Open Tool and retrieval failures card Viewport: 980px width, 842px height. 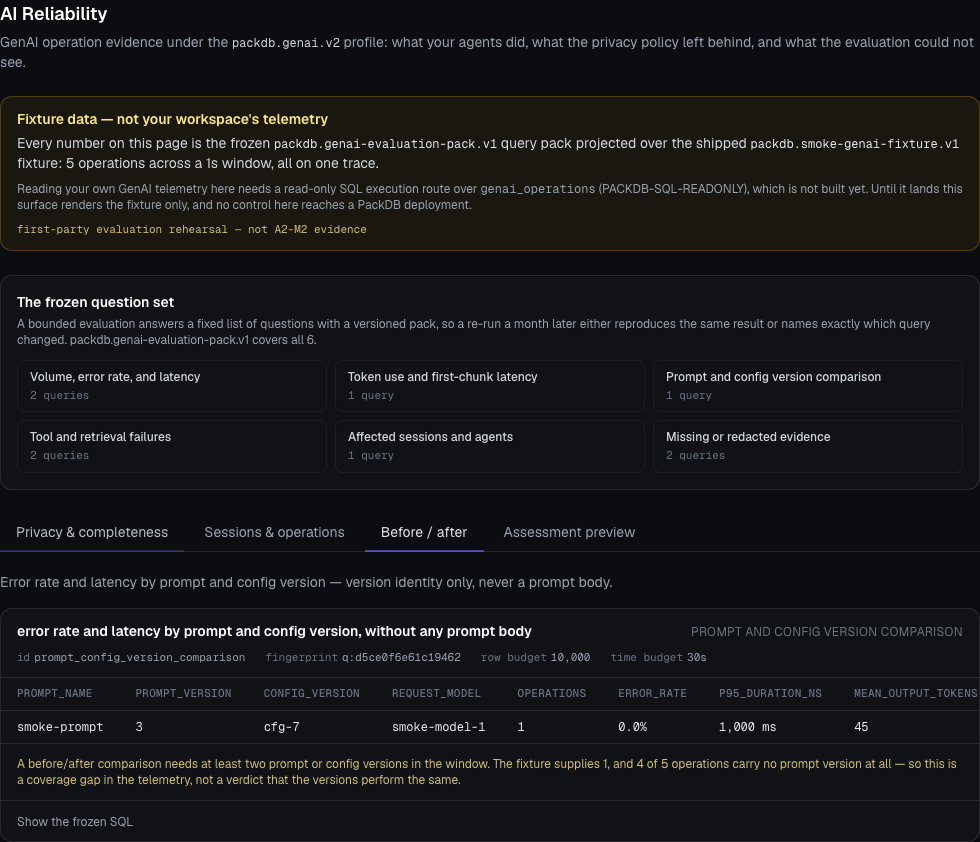tap(172, 446)
